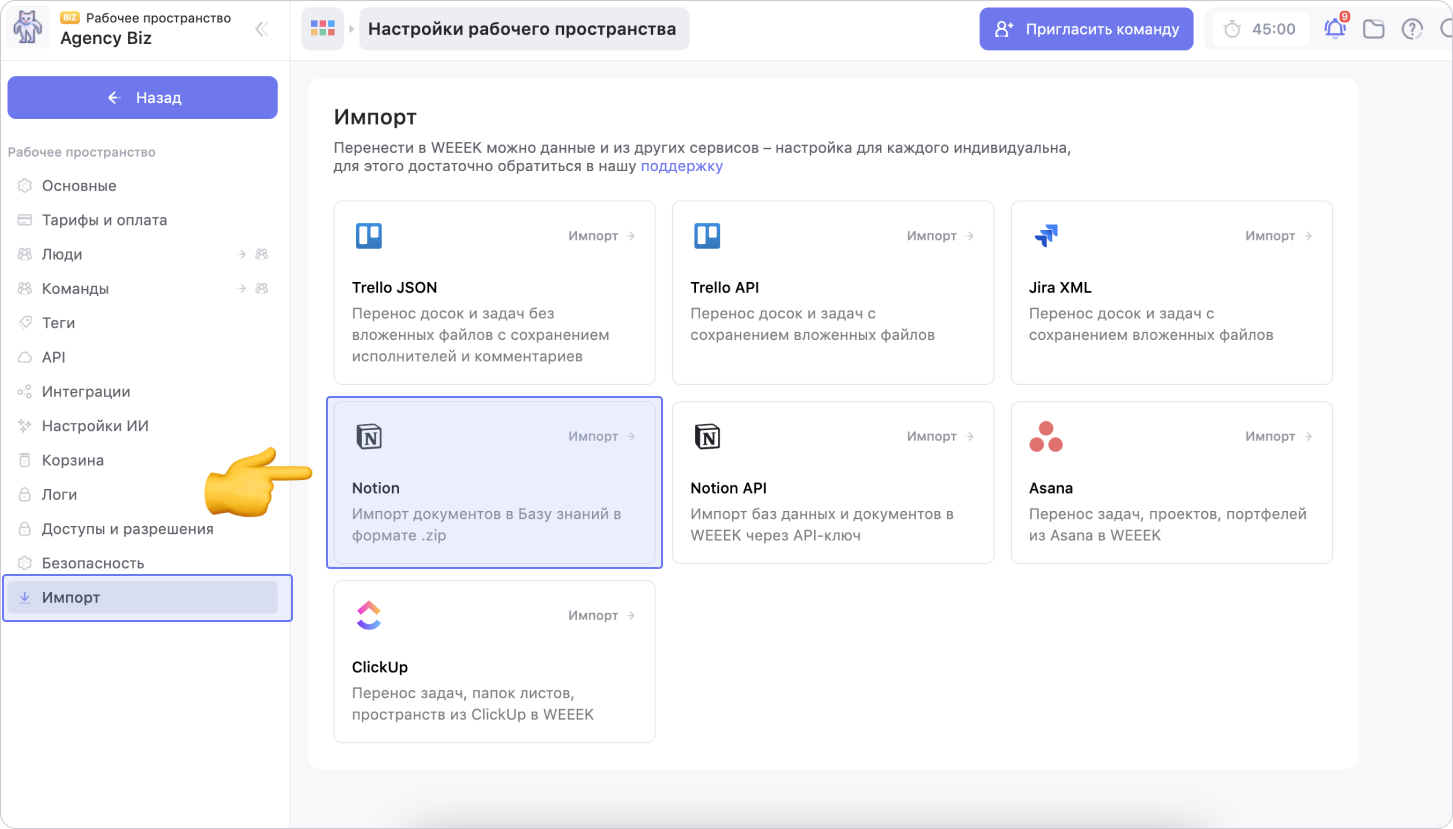Click the Notion API logo icon
The width and height of the screenshot is (1453, 829).
(707, 437)
